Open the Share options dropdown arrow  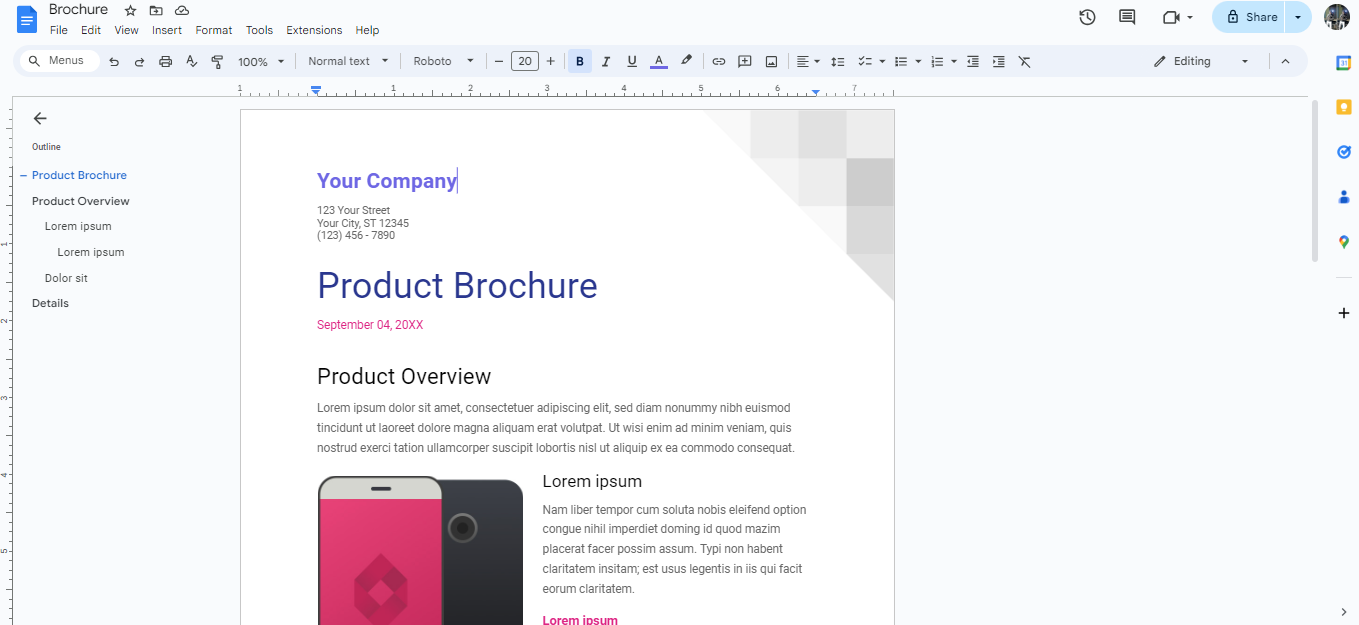pyautogui.click(x=1298, y=17)
